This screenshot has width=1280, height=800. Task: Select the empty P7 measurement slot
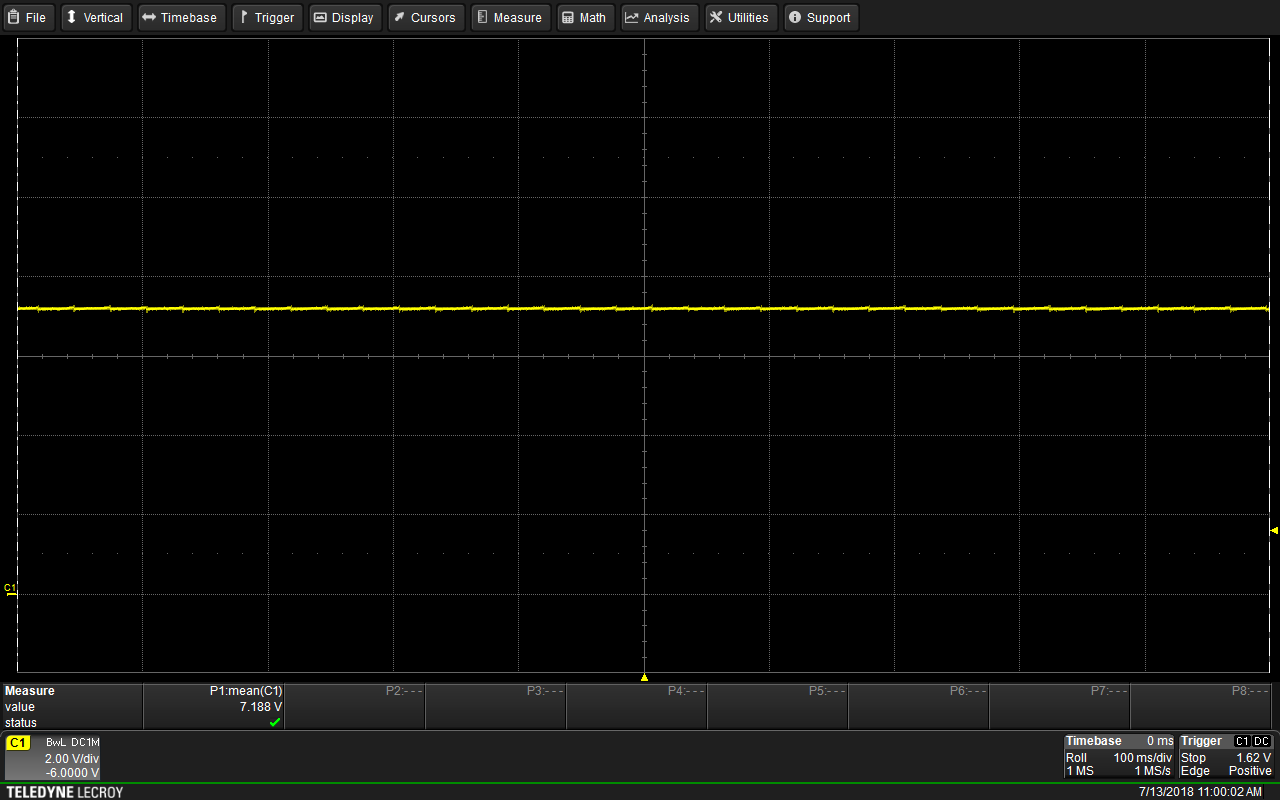click(1060, 706)
